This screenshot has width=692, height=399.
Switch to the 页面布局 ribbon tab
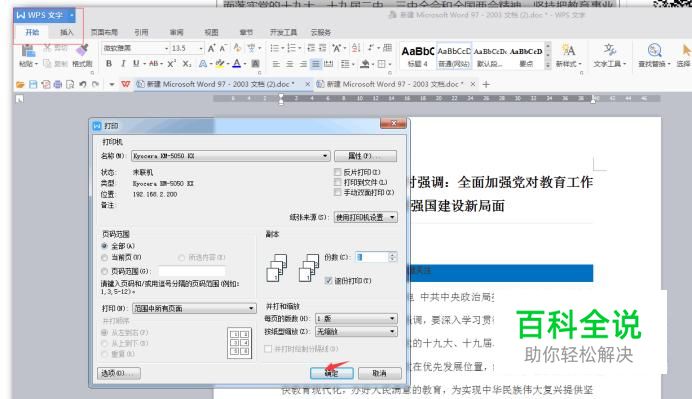(x=104, y=32)
